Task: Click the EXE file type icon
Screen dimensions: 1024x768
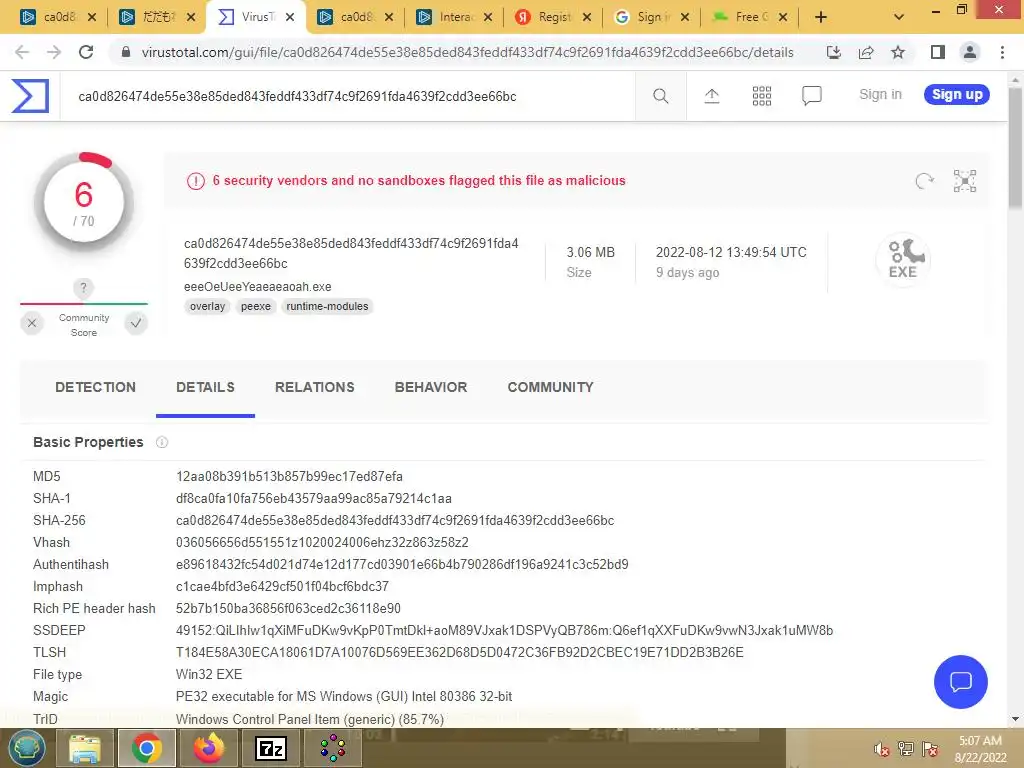Action: pos(903,259)
